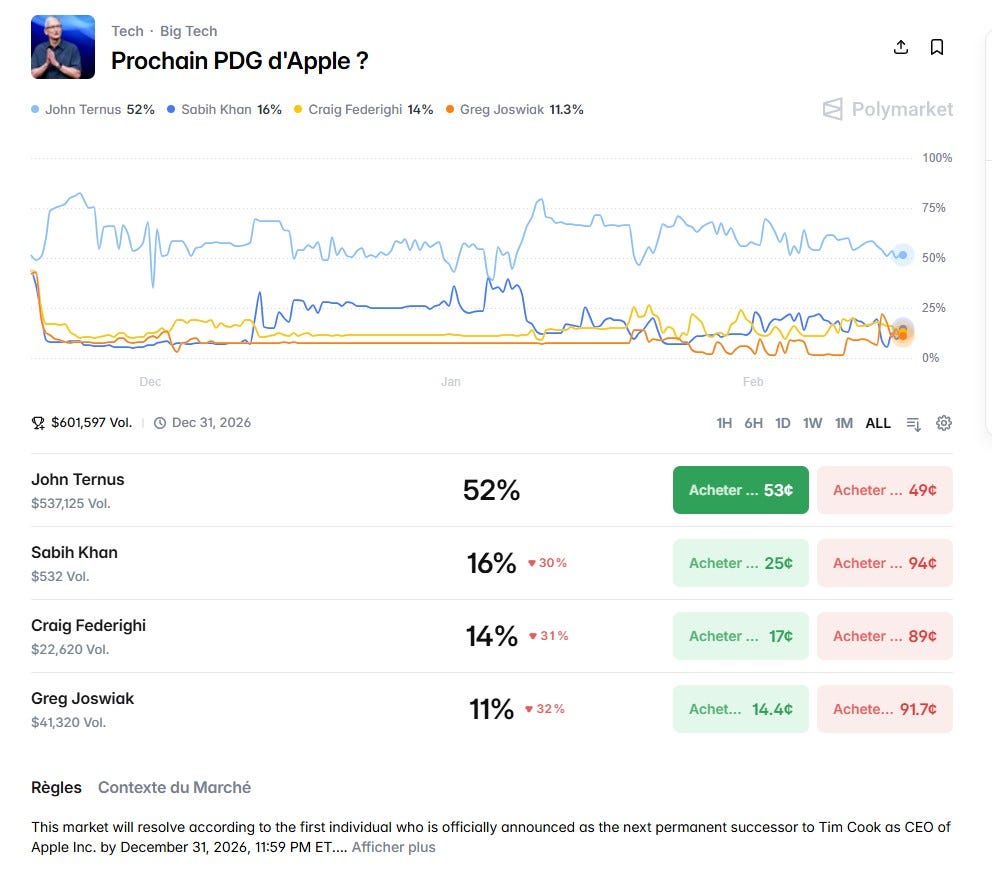
Task: Select the 1W chart timeframe
Action: point(812,423)
